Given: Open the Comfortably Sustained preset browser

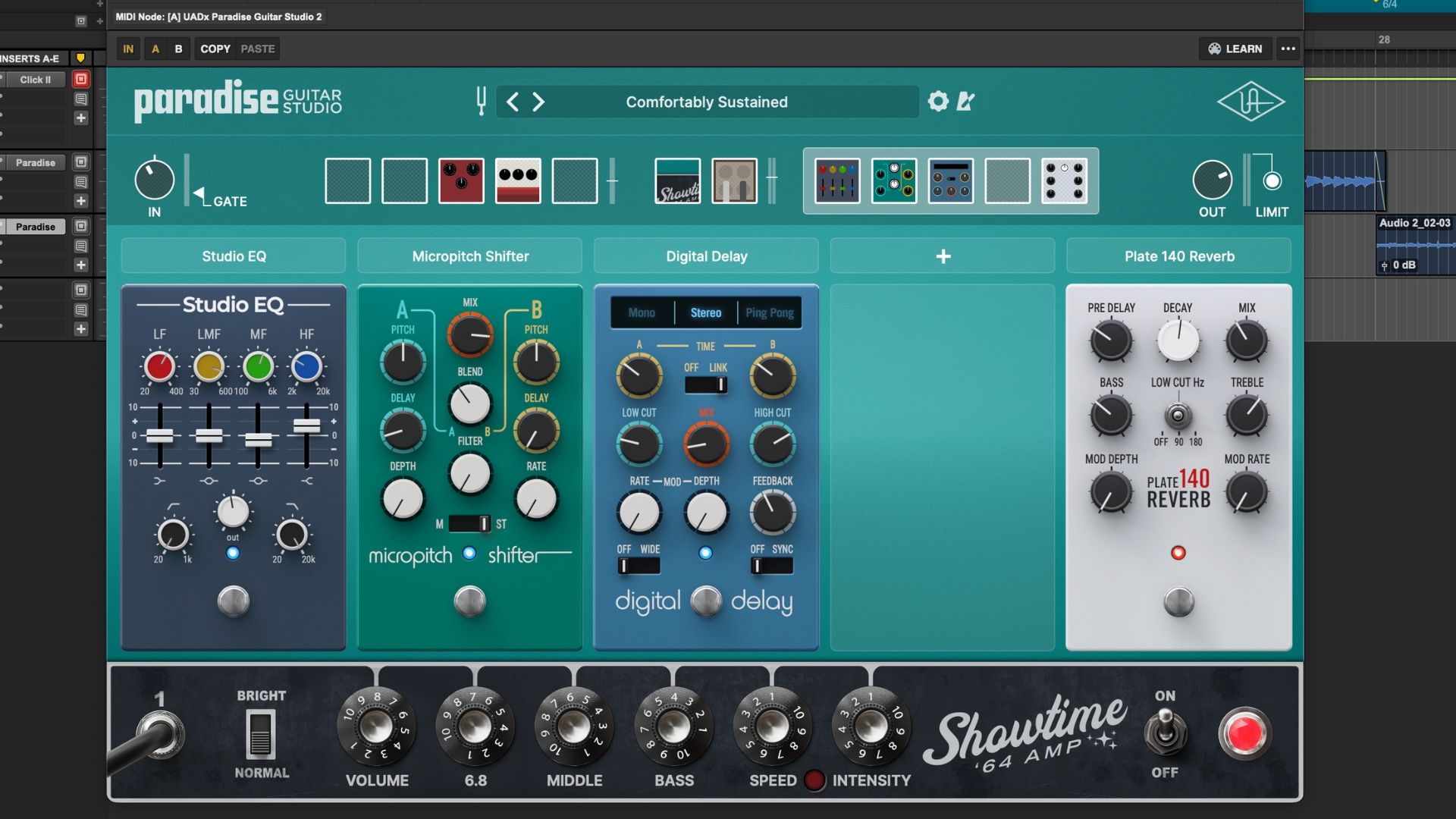Looking at the screenshot, I should pyautogui.click(x=706, y=102).
